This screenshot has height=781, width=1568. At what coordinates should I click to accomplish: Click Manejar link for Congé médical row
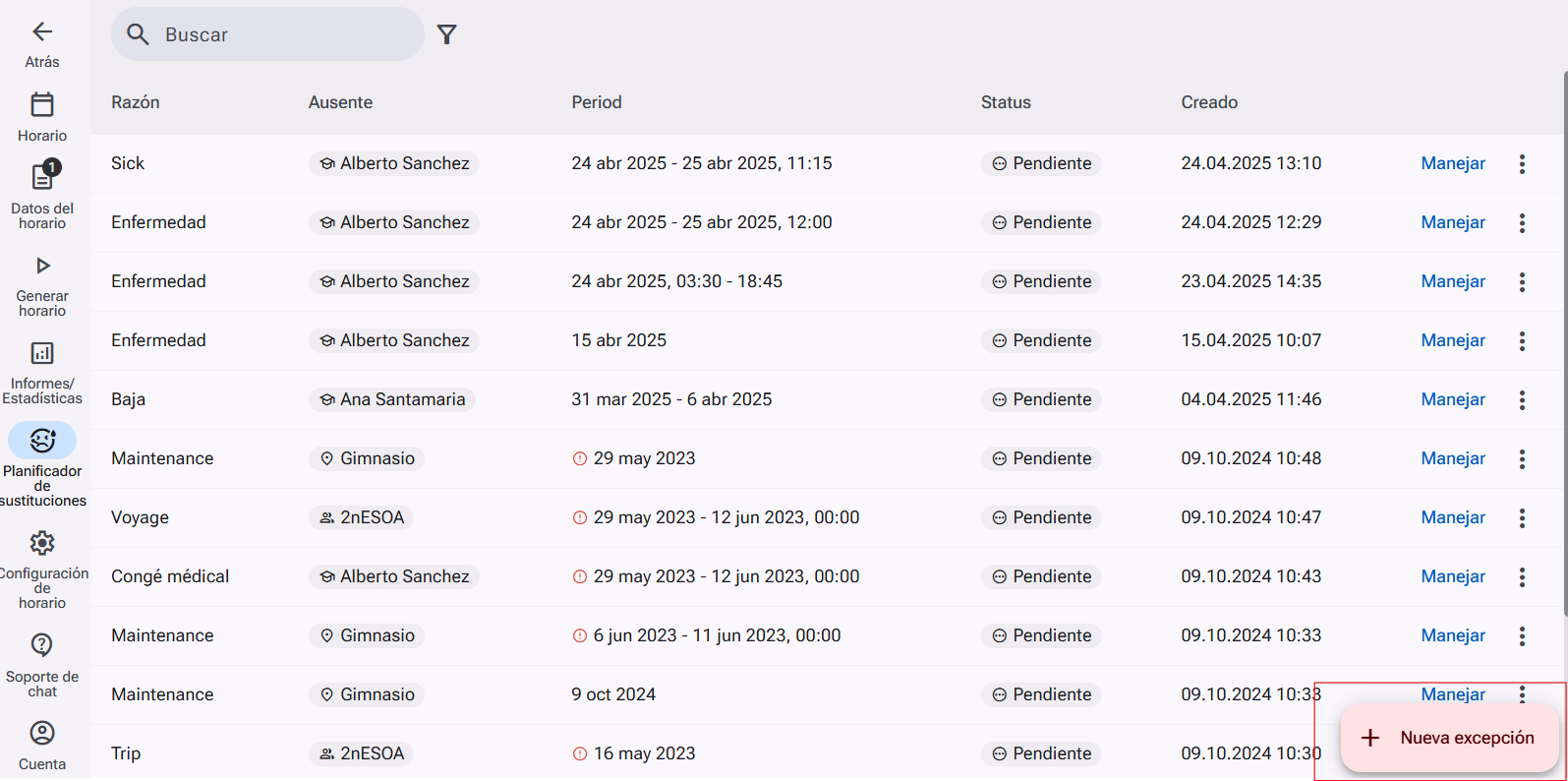pyautogui.click(x=1453, y=576)
